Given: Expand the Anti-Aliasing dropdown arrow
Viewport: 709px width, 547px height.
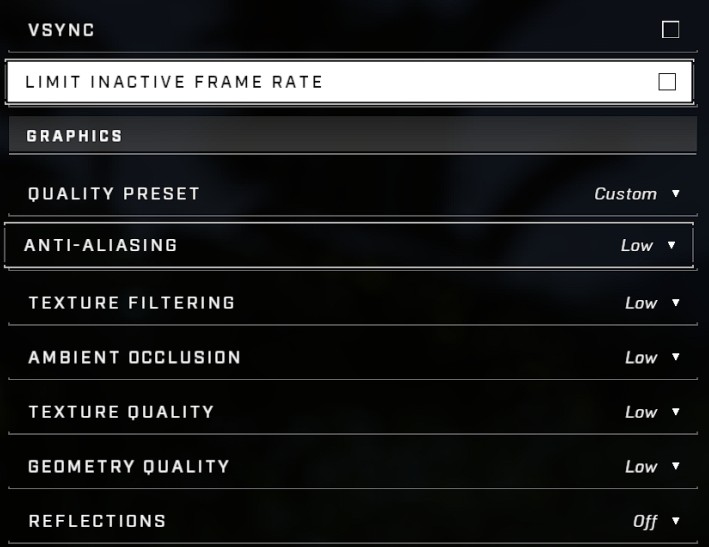Looking at the screenshot, I should tap(672, 245).
